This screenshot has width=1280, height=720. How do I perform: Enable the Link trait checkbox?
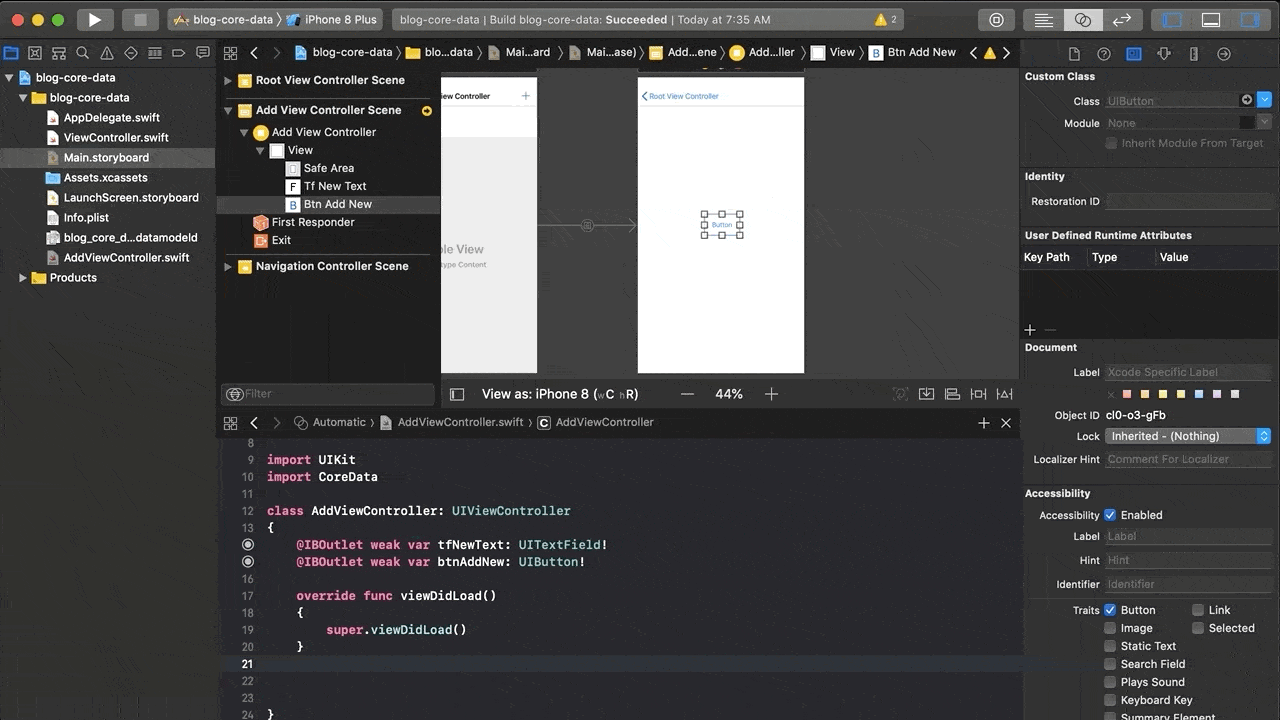[x=1198, y=610]
